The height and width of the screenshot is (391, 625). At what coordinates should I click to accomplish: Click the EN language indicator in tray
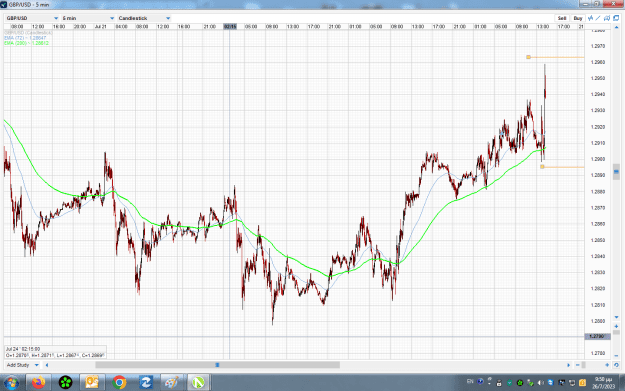point(470,381)
